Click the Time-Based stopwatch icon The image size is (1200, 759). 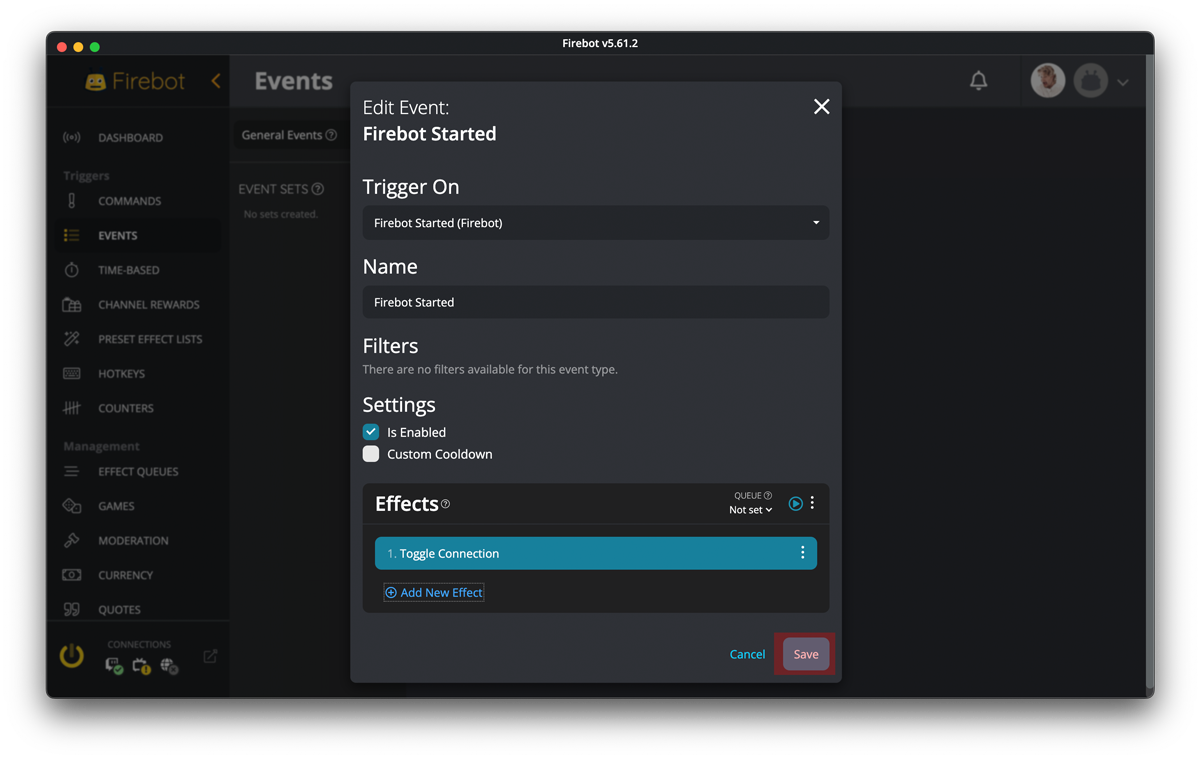pos(71,270)
